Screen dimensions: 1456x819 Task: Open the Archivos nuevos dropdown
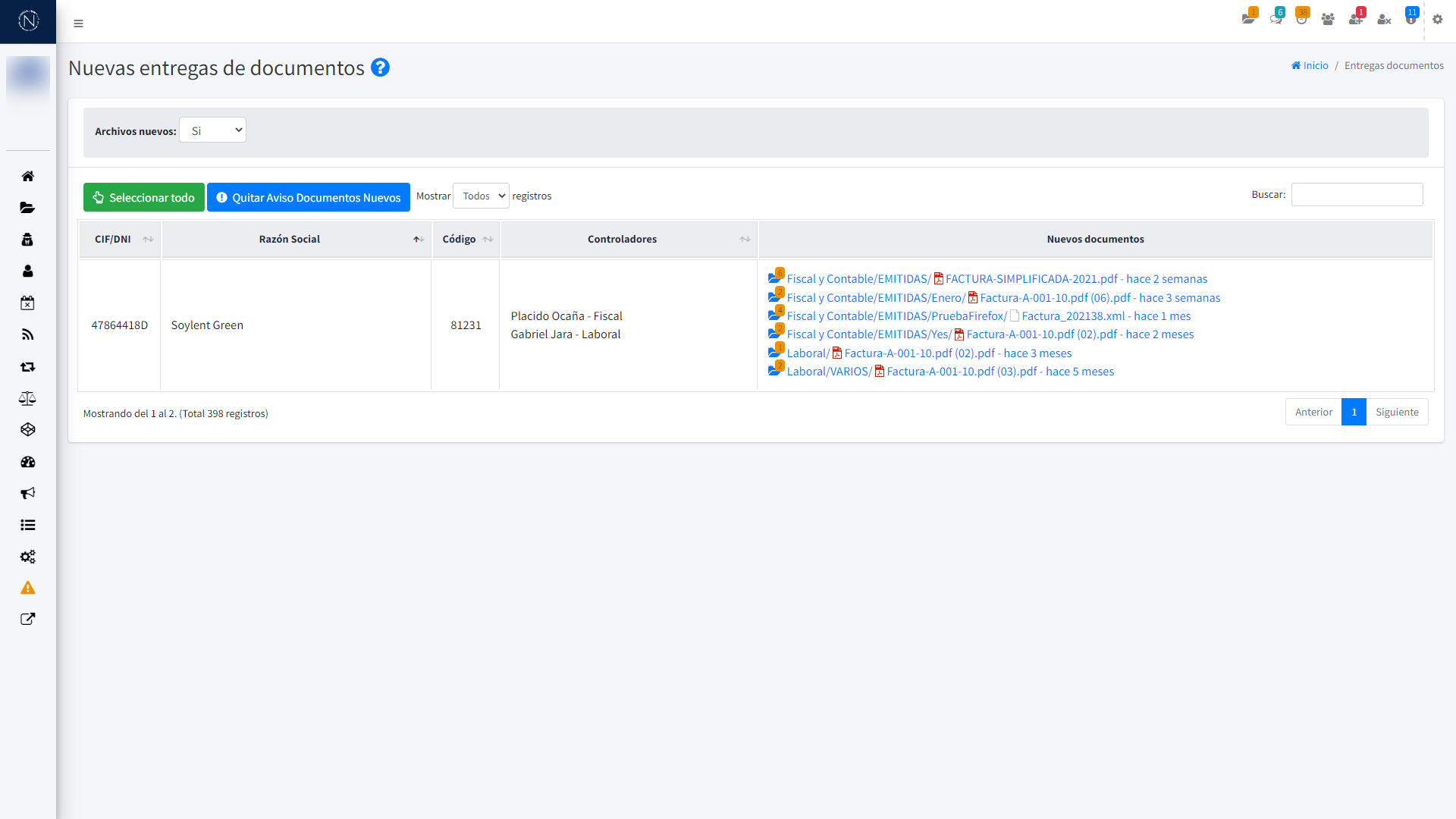coord(212,130)
